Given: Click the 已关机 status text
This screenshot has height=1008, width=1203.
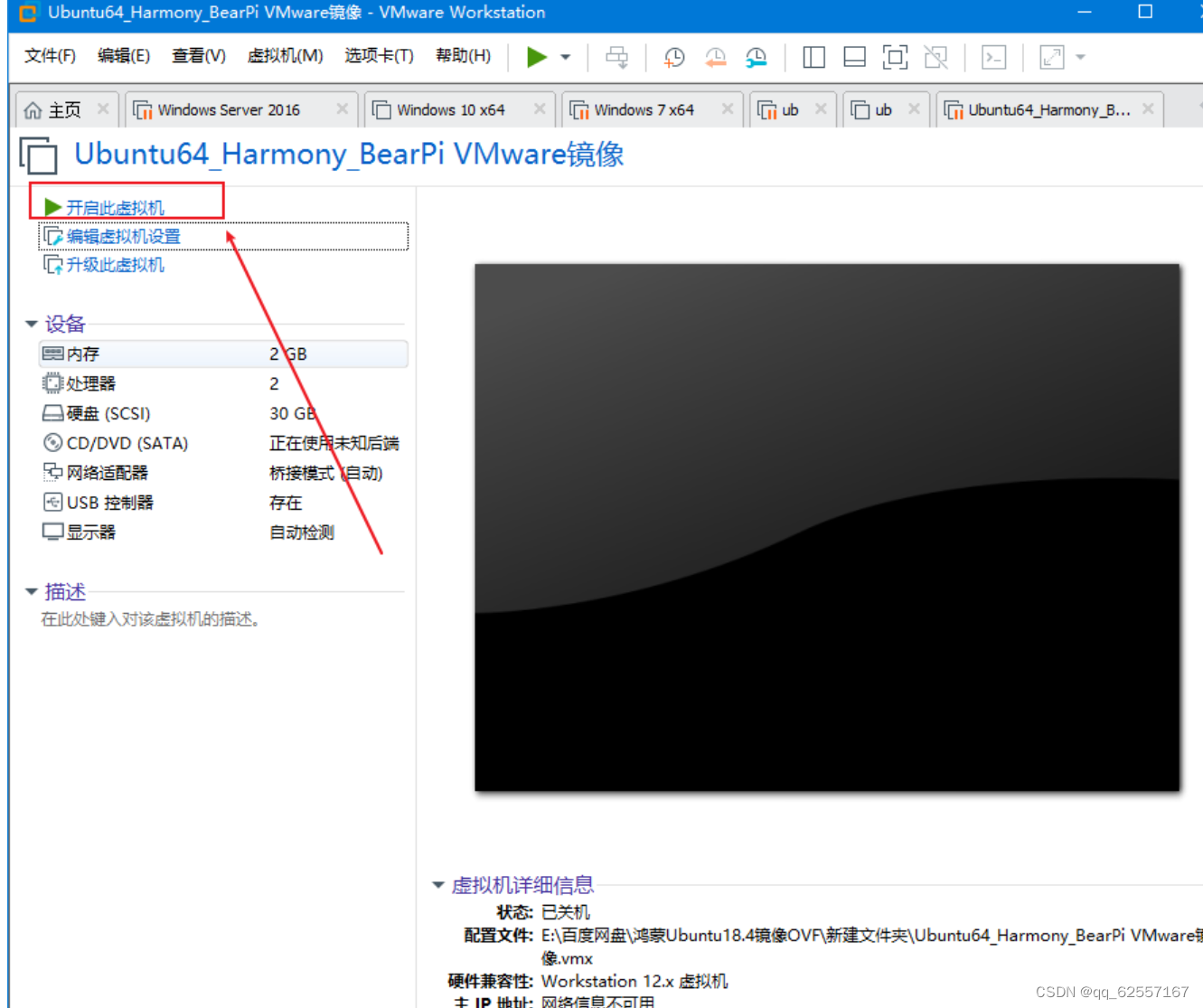Looking at the screenshot, I should pos(565,911).
